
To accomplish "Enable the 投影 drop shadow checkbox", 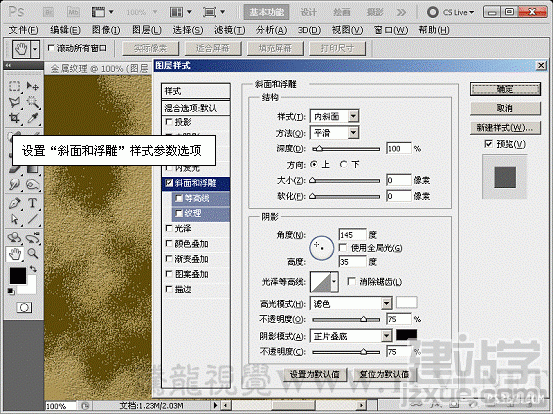I will (169, 122).
